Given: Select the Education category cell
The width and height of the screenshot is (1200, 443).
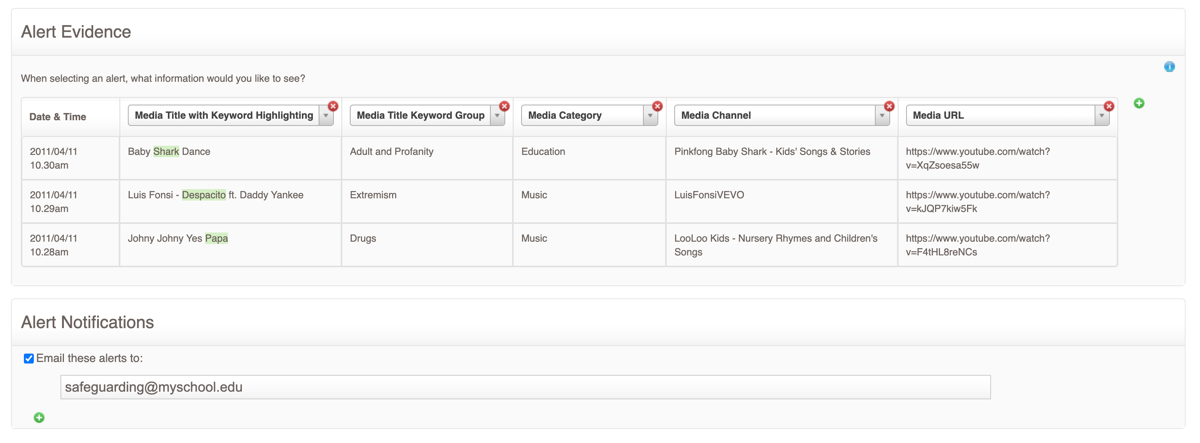Looking at the screenshot, I should 589,158.
